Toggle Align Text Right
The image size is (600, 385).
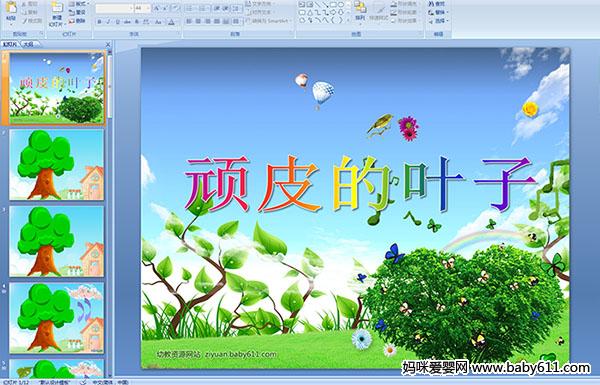point(207,21)
